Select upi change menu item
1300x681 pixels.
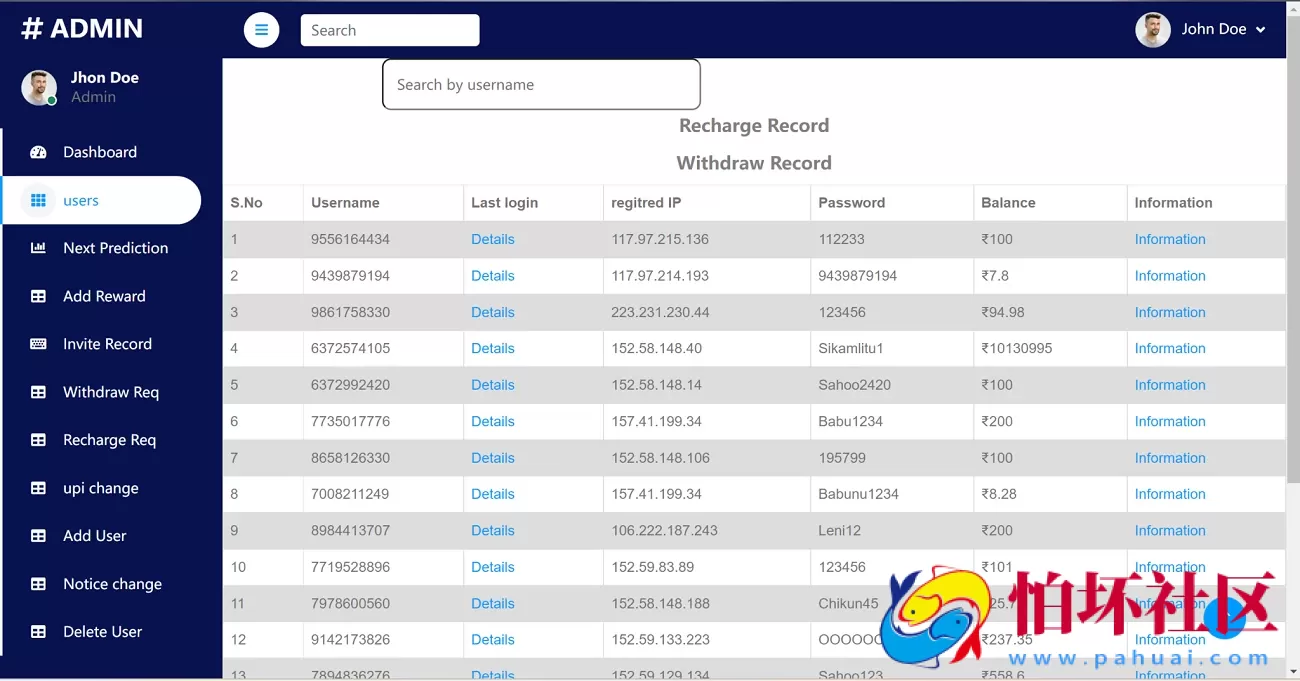pos(100,488)
